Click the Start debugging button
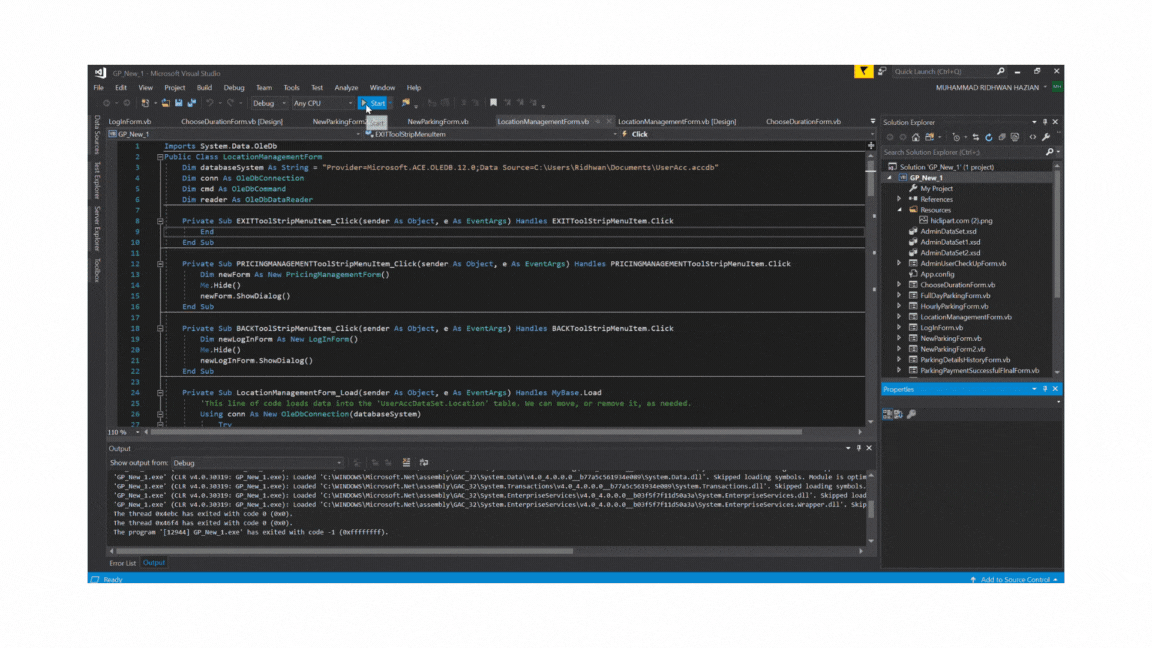The image size is (1152, 648). (373, 103)
